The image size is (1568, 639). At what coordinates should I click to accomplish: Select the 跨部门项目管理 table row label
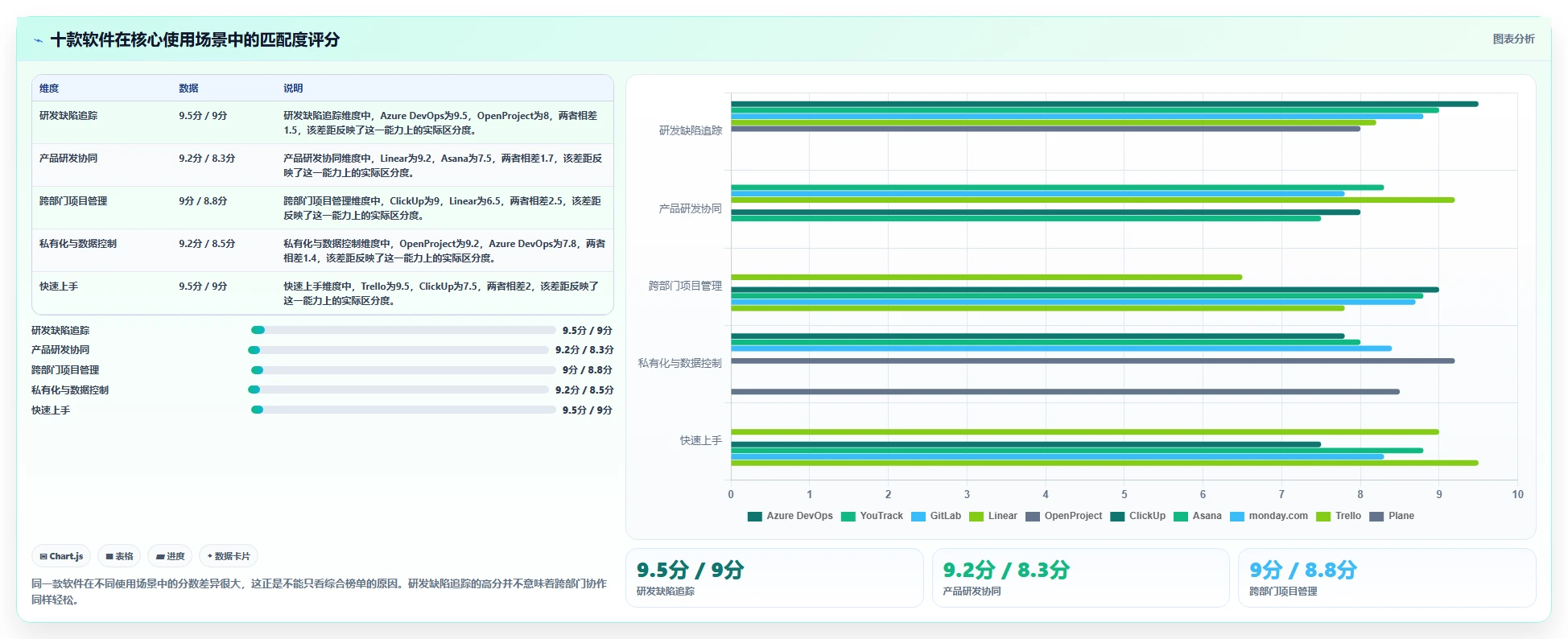[73, 201]
